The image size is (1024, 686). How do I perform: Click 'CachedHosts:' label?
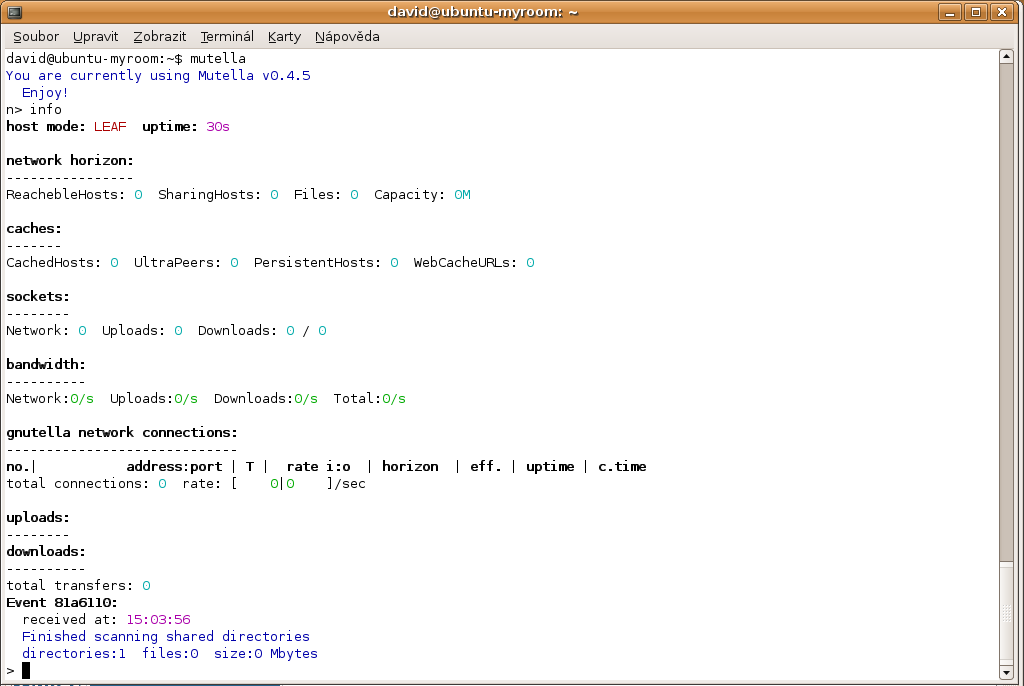pyautogui.click(x=54, y=263)
